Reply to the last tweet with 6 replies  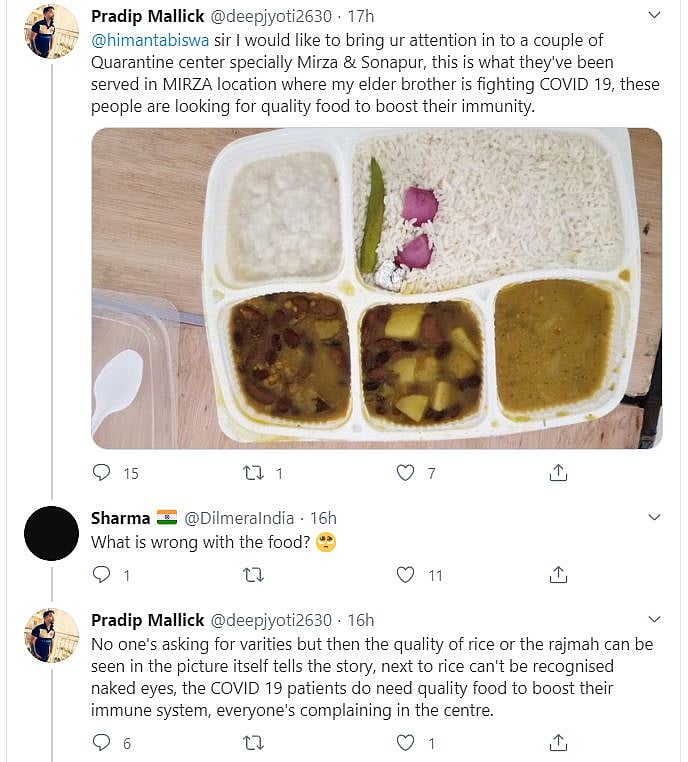pos(102,743)
